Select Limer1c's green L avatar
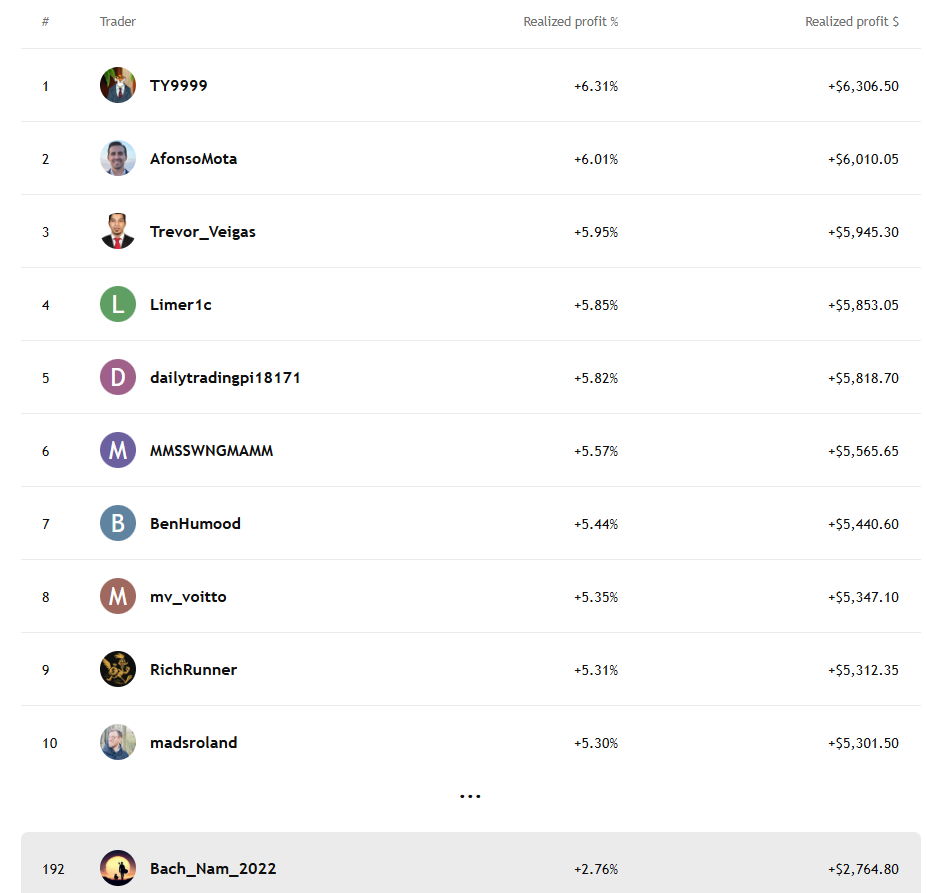The image size is (926, 893). click(x=118, y=304)
